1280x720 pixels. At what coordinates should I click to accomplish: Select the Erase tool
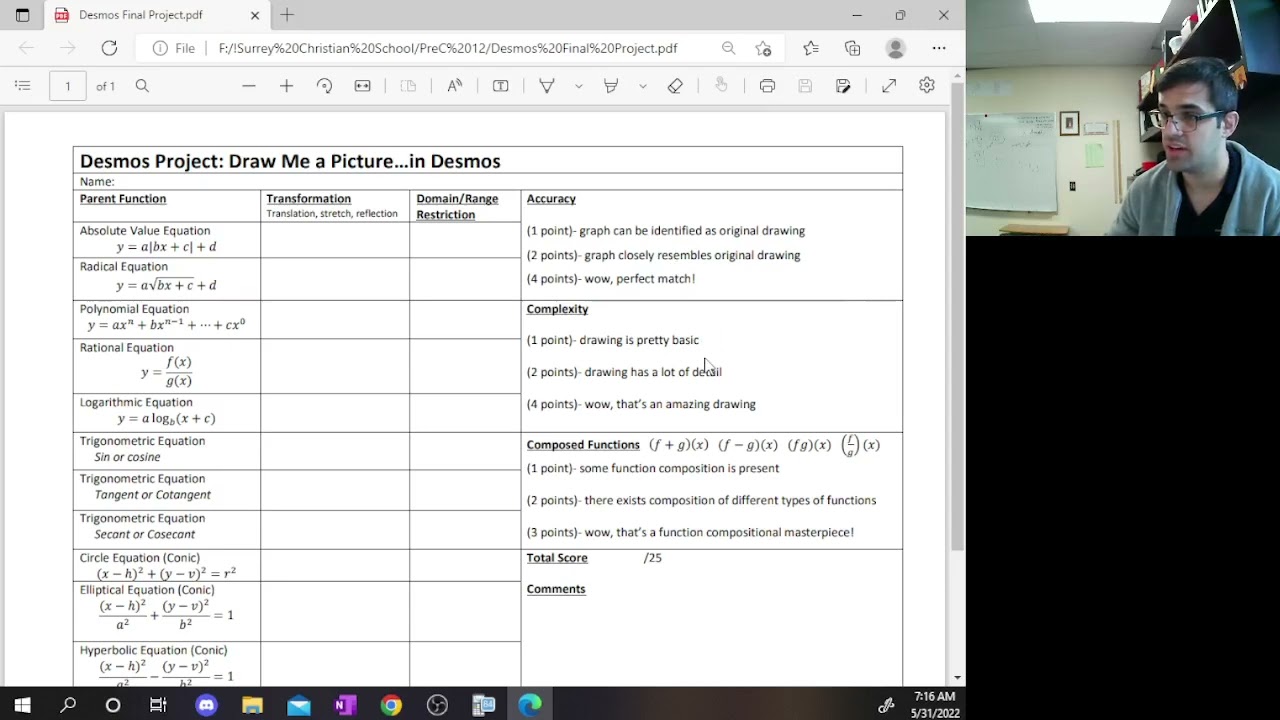click(x=675, y=86)
